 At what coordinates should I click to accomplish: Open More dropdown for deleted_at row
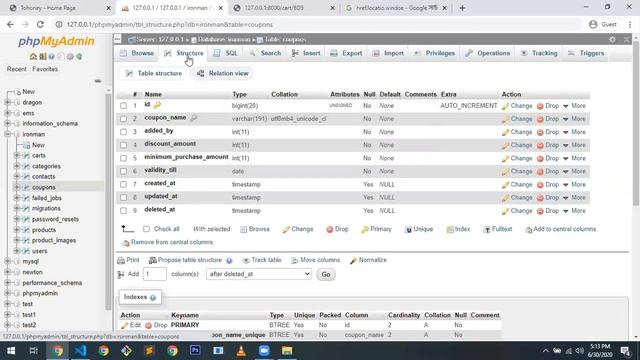[574, 211]
